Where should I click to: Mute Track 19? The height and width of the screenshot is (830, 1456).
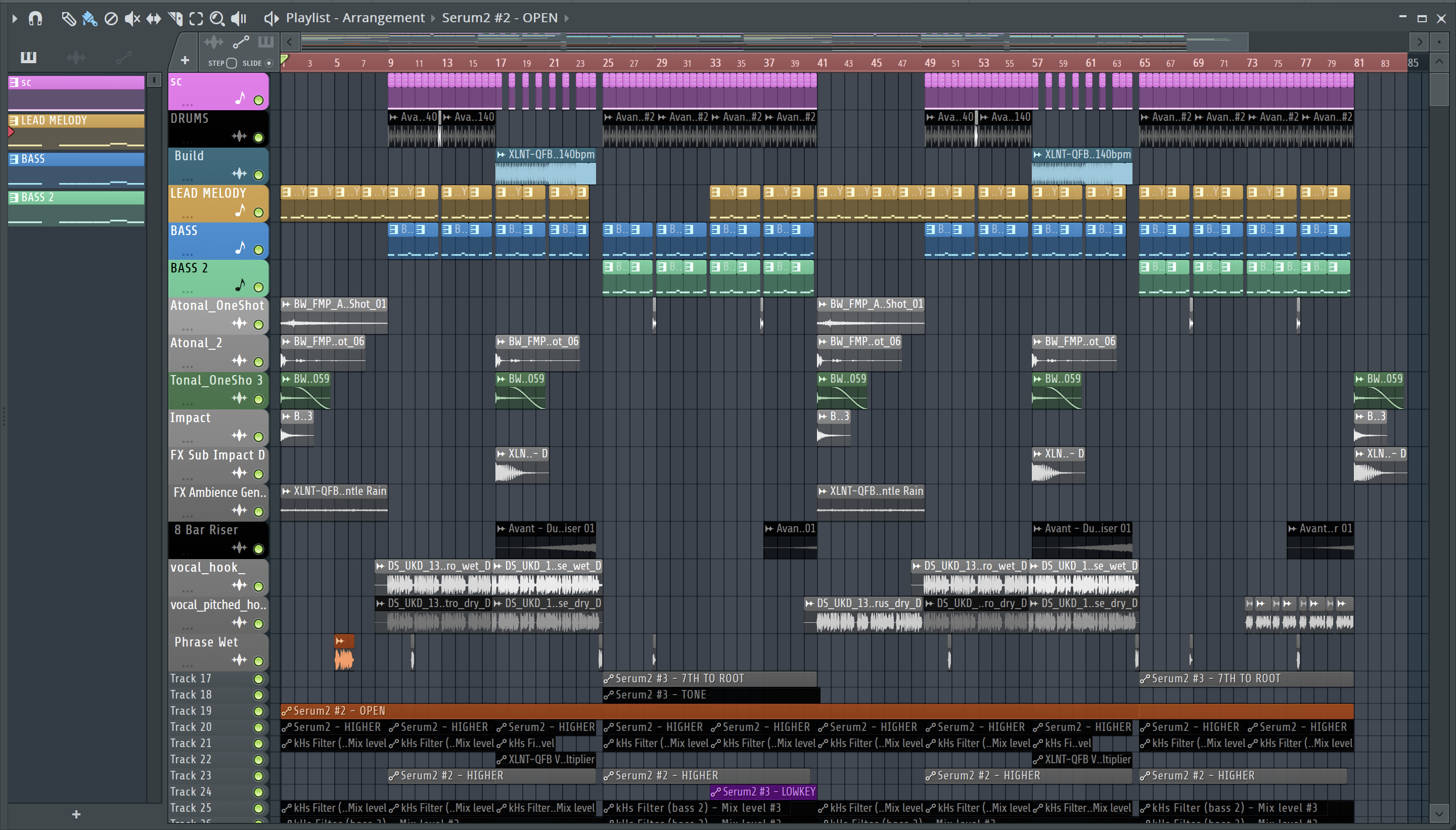click(x=258, y=711)
